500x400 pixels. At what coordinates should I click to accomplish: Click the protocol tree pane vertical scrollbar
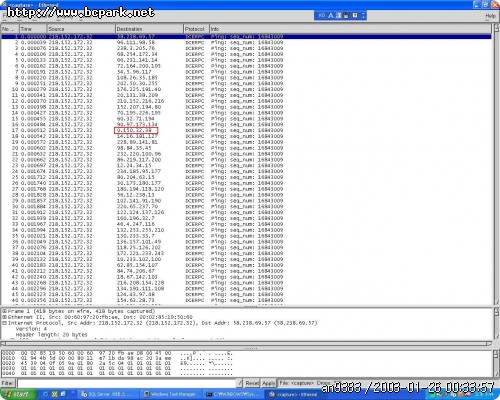click(496, 323)
